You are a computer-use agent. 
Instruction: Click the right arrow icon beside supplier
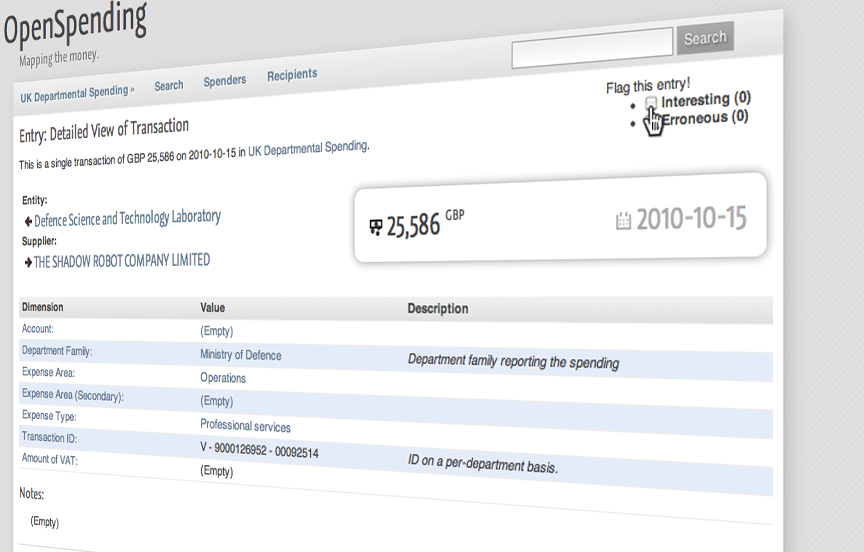tap(28, 263)
